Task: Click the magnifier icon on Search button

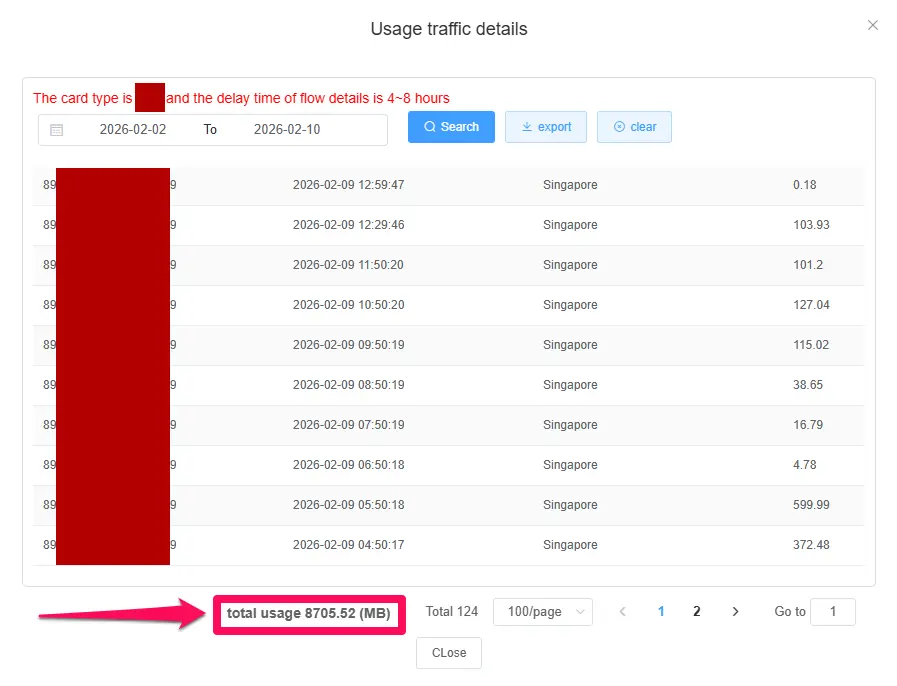Action: pyautogui.click(x=430, y=126)
